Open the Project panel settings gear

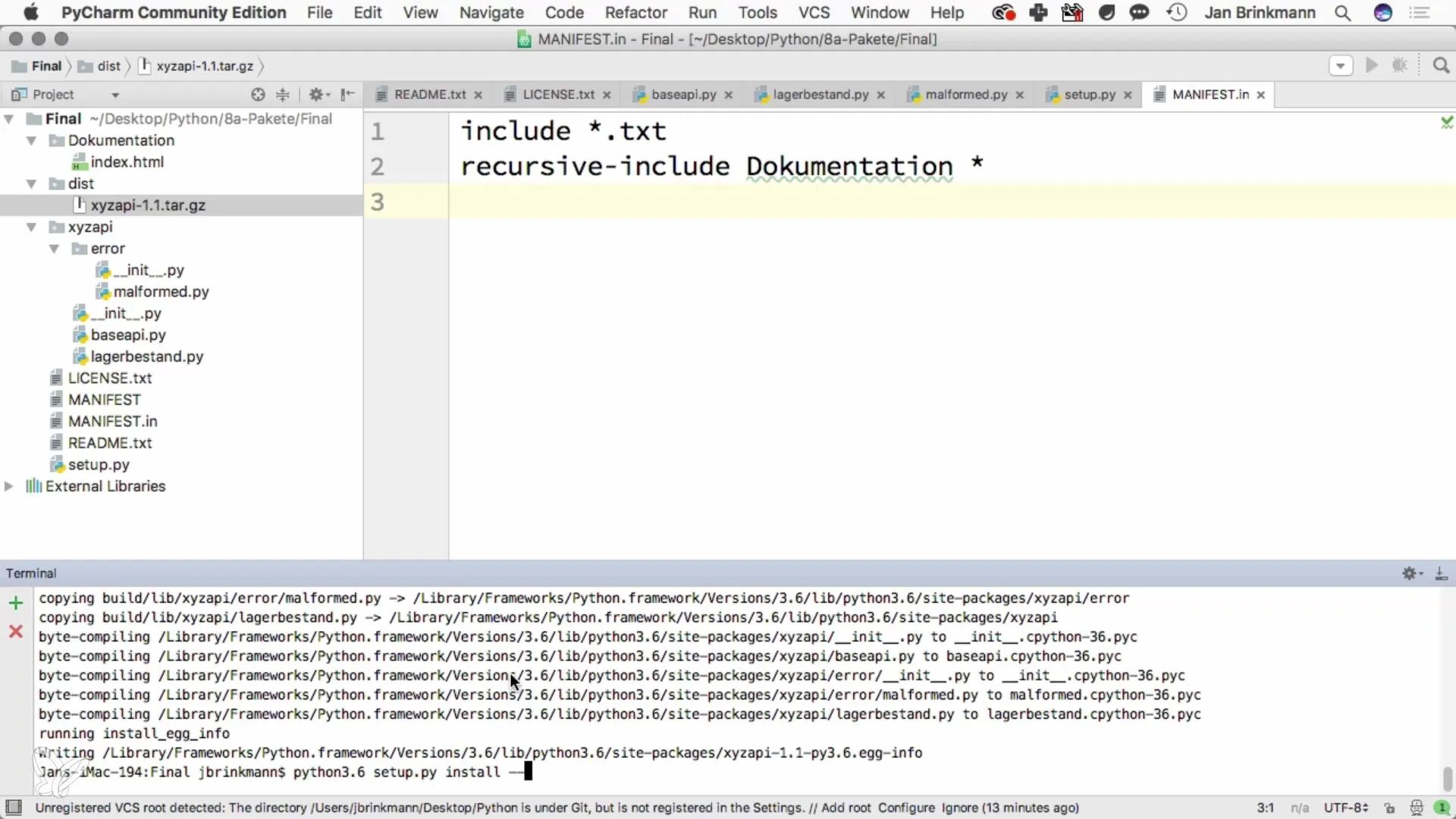(x=318, y=94)
